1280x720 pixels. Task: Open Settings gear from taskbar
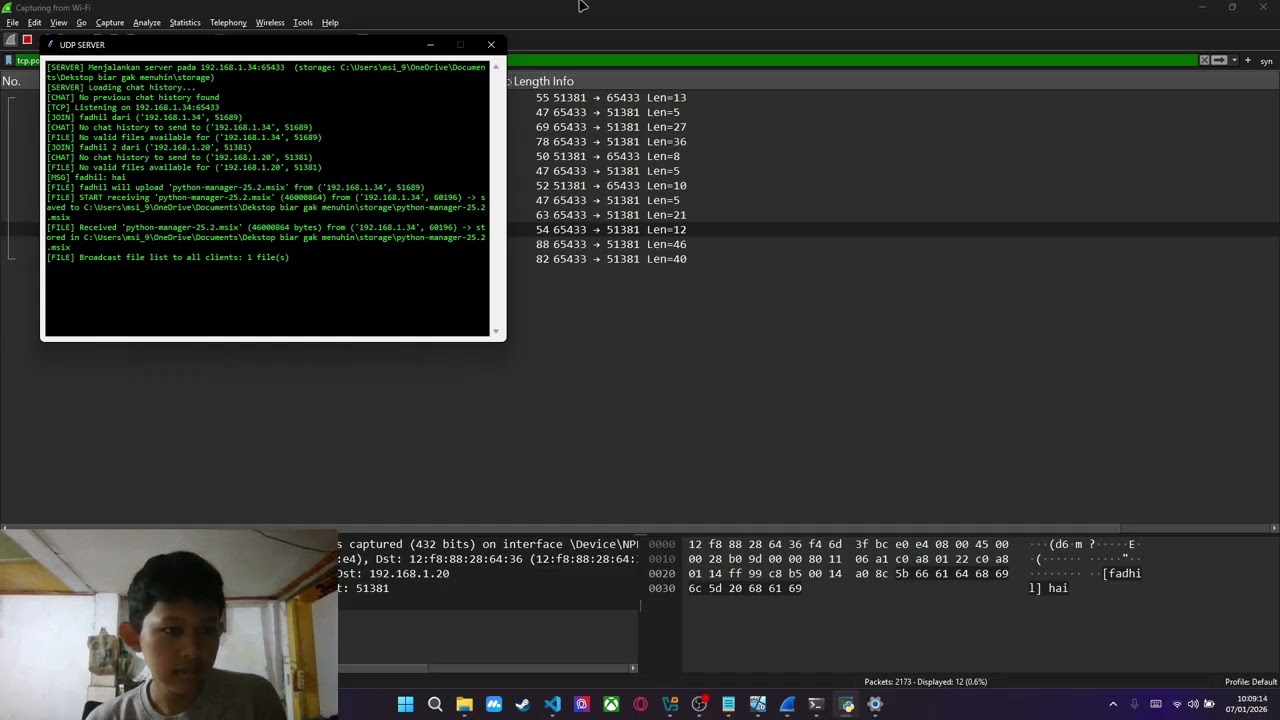[x=875, y=704]
